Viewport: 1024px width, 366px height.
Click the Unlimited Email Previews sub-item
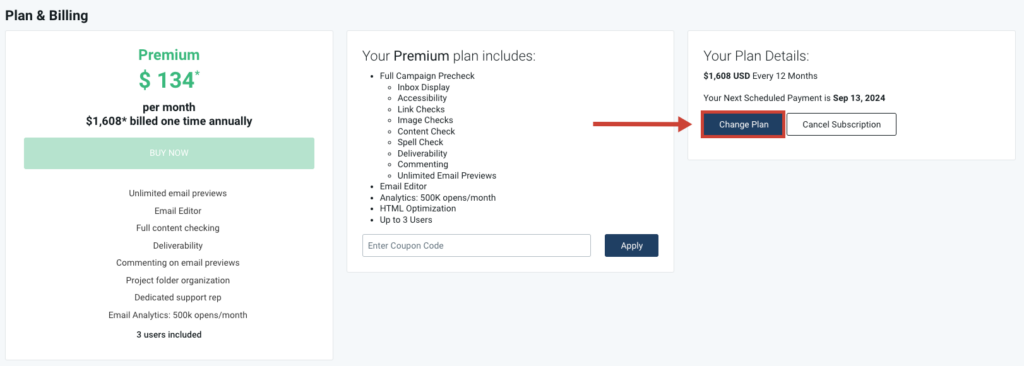[447, 175]
